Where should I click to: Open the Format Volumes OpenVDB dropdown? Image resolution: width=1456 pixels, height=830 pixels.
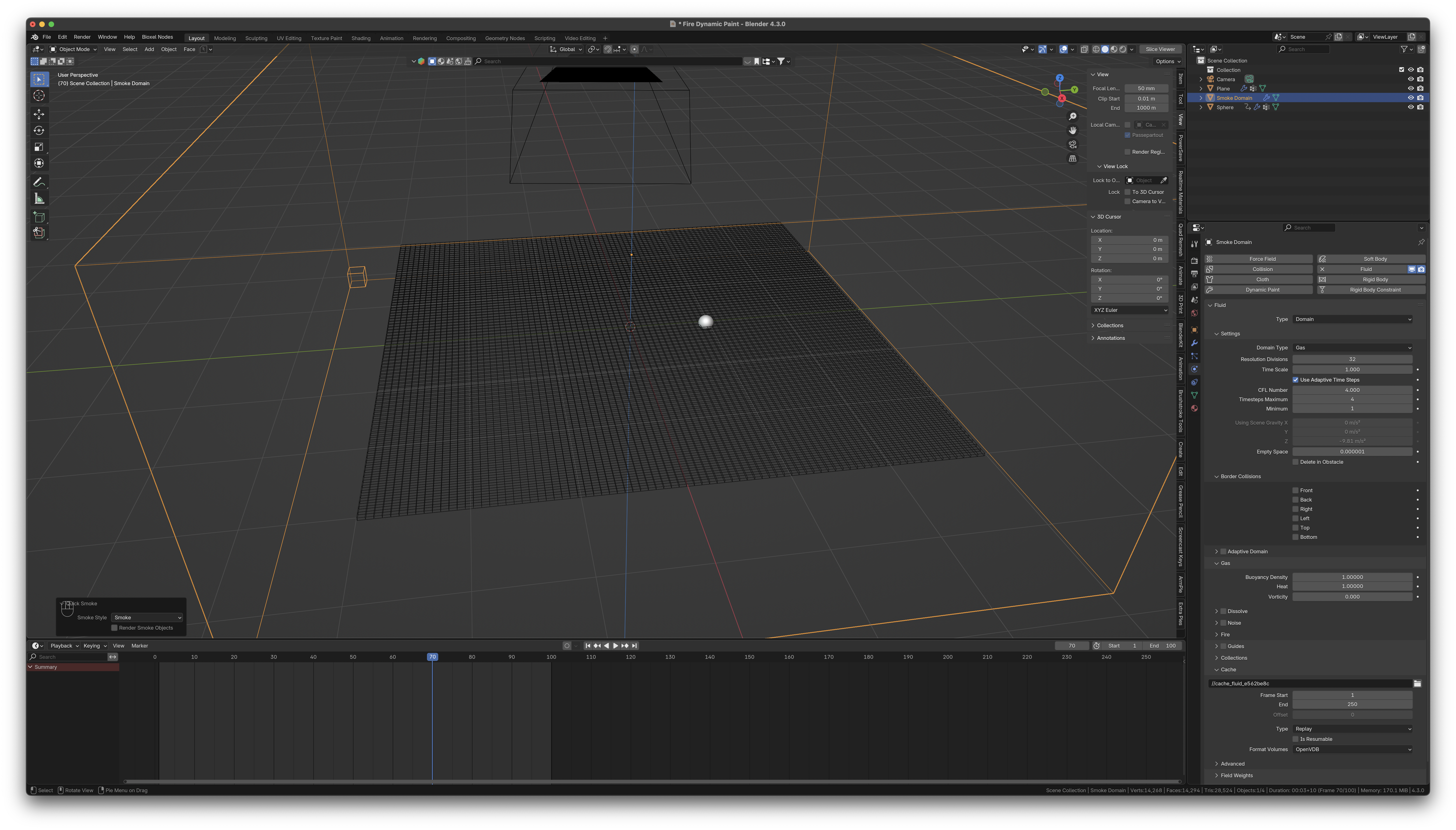[1352, 750]
